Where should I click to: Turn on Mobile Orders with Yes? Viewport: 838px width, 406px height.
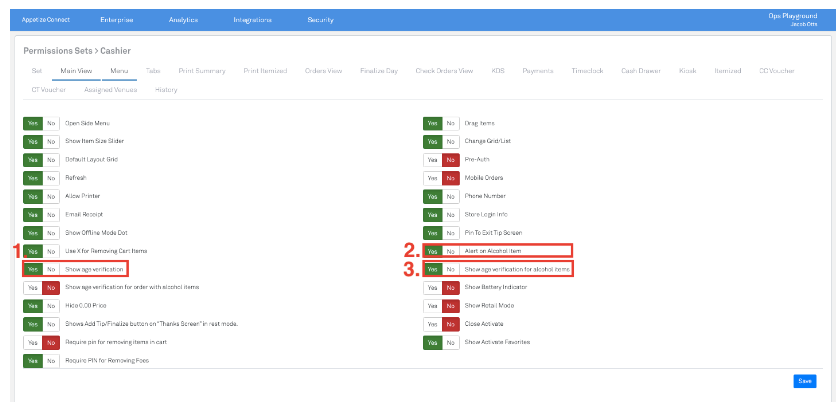[432, 178]
